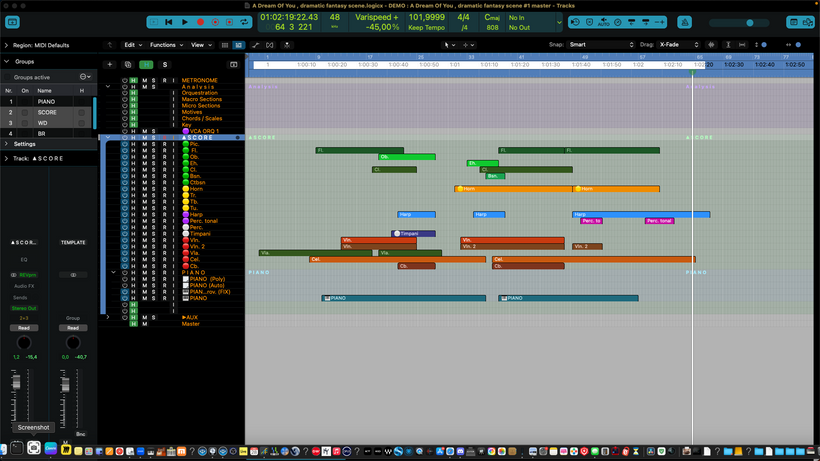Toggle power button on Vln. track
Screen dimensions: 820x461
(x=124, y=240)
